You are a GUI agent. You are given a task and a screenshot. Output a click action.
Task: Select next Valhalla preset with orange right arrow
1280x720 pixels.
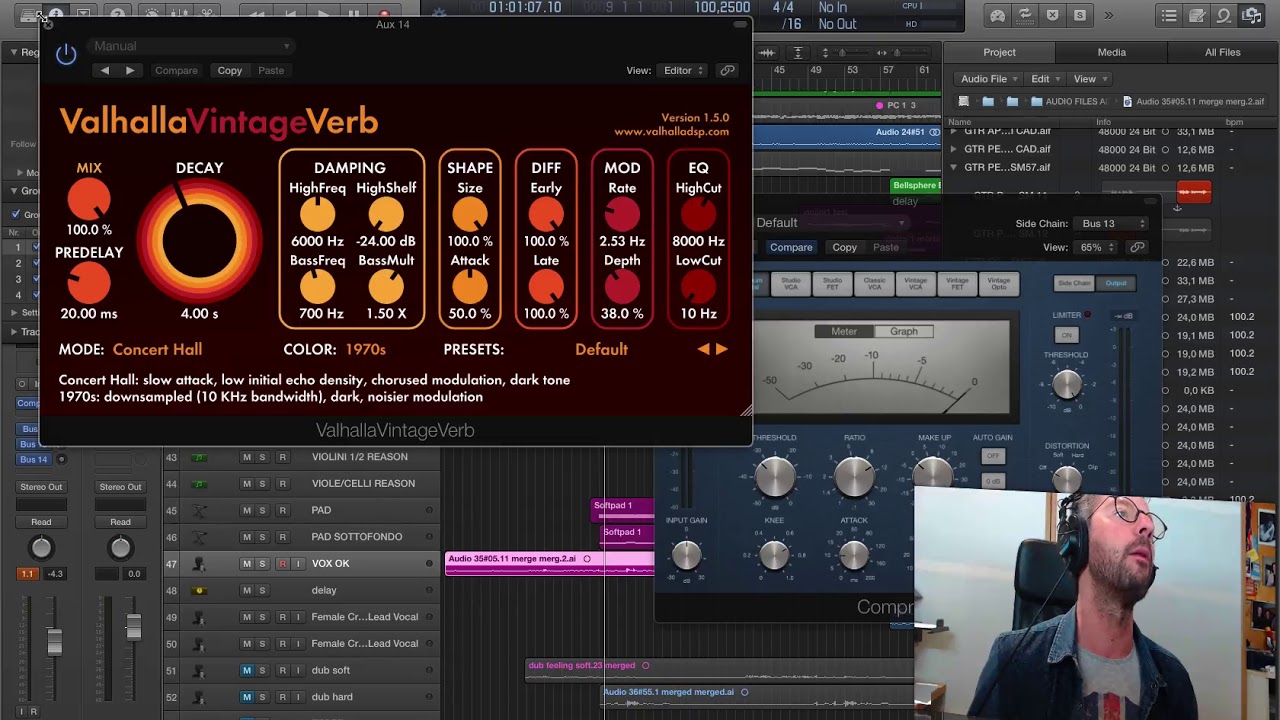722,349
